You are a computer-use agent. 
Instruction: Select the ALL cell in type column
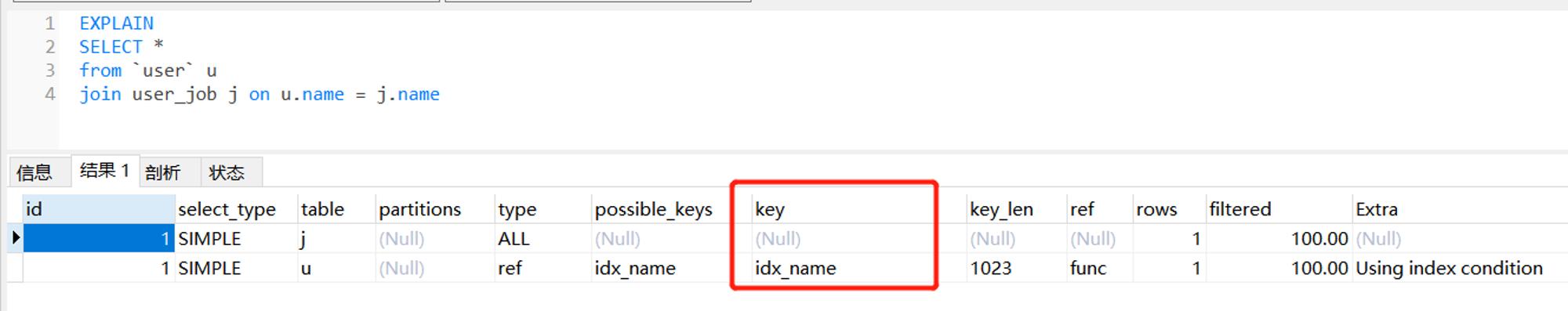coord(543,238)
